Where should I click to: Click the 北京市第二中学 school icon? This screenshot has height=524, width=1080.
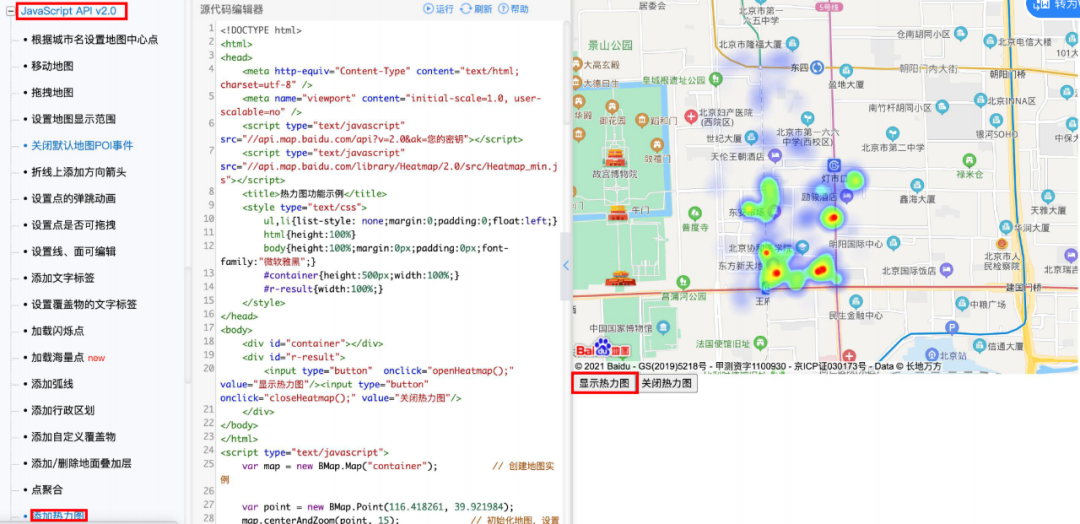point(893,133)
